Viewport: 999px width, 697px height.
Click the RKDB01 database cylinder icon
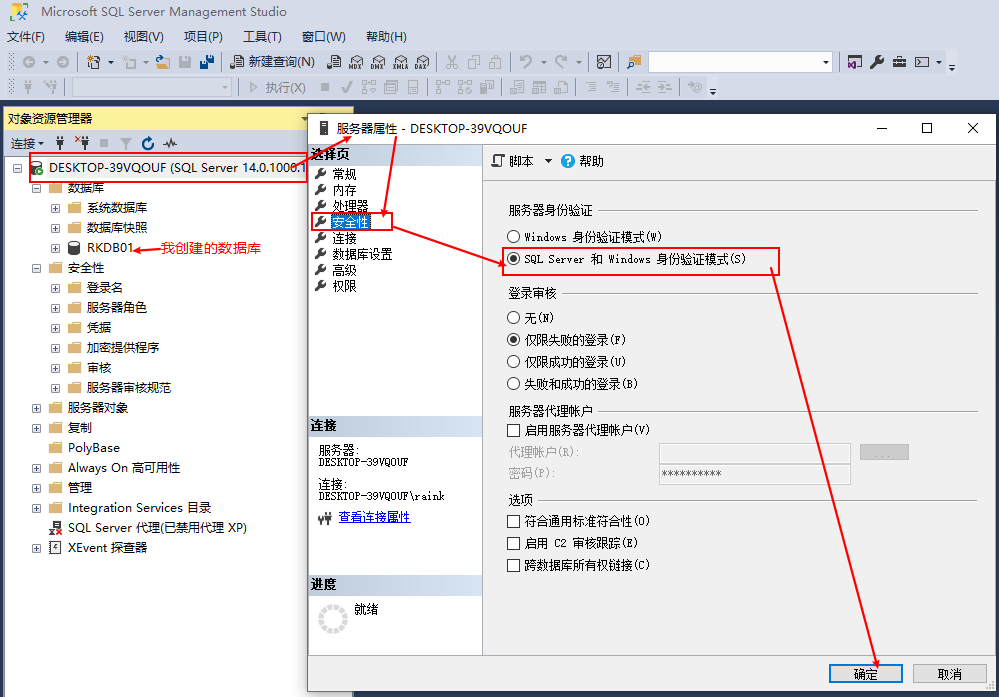(74, 248)
